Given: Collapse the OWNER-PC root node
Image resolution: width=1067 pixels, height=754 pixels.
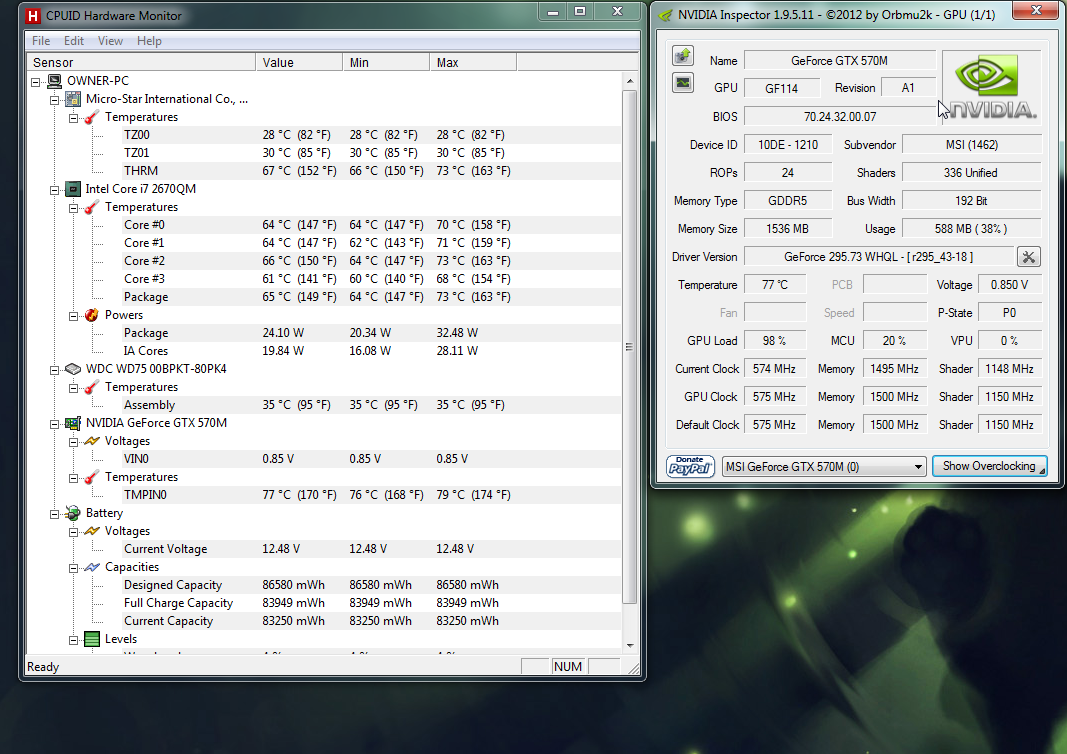Looking at the screenshot, I should pyautogui.click(x=35, y=82).
